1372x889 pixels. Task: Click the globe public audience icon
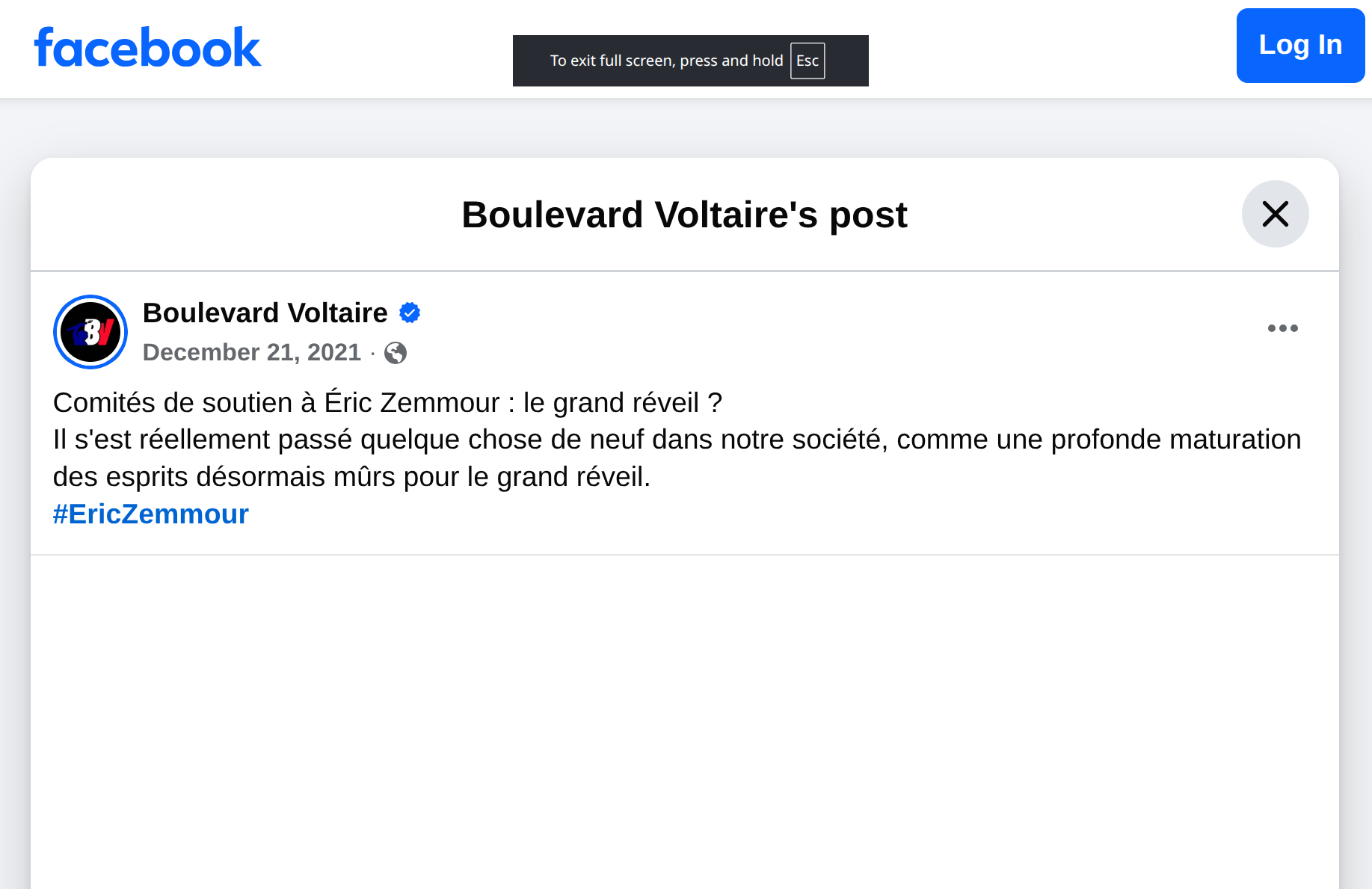coord(396,353)
